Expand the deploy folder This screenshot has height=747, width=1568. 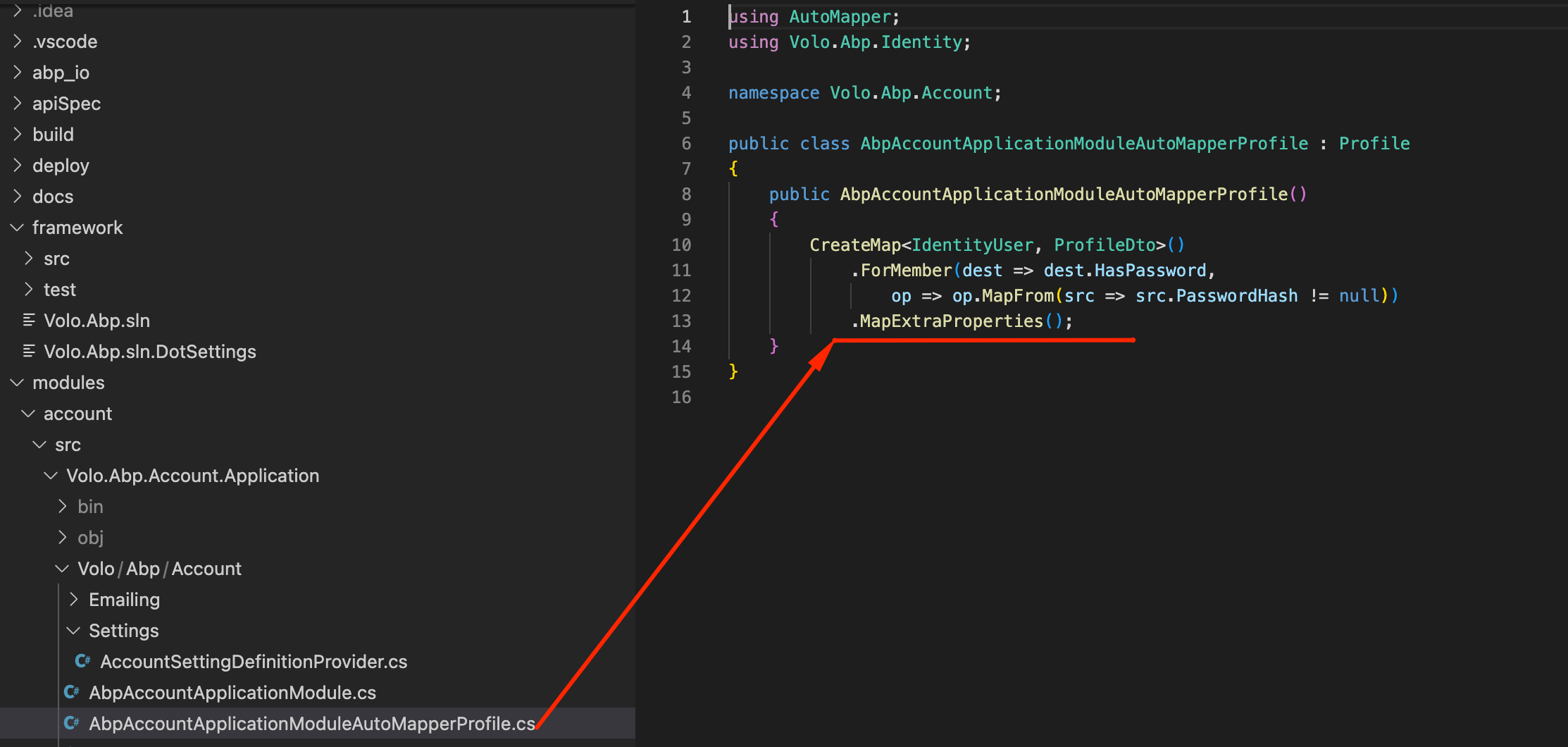(17, 165)
